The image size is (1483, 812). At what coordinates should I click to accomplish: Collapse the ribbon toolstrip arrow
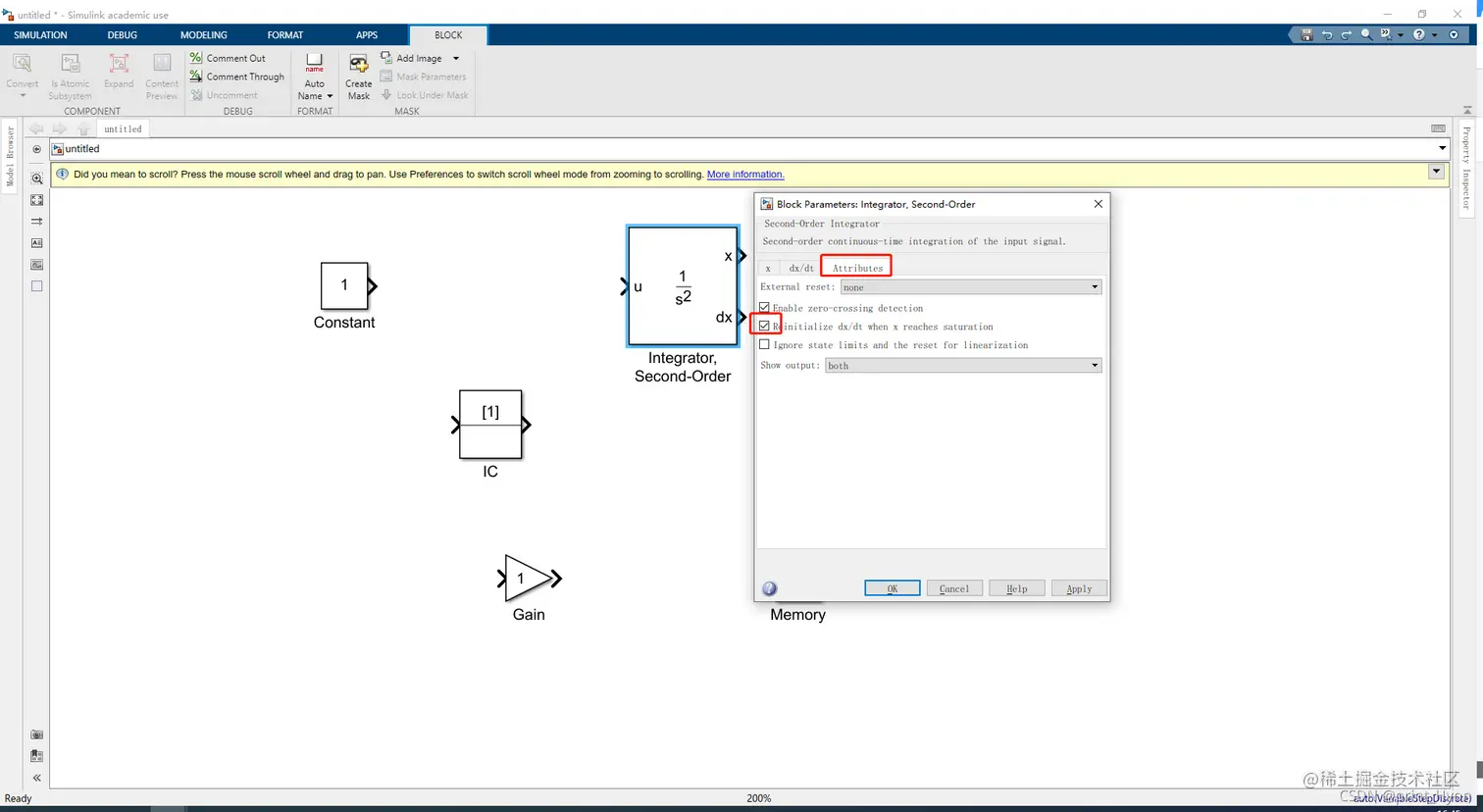coord(1467,110)
